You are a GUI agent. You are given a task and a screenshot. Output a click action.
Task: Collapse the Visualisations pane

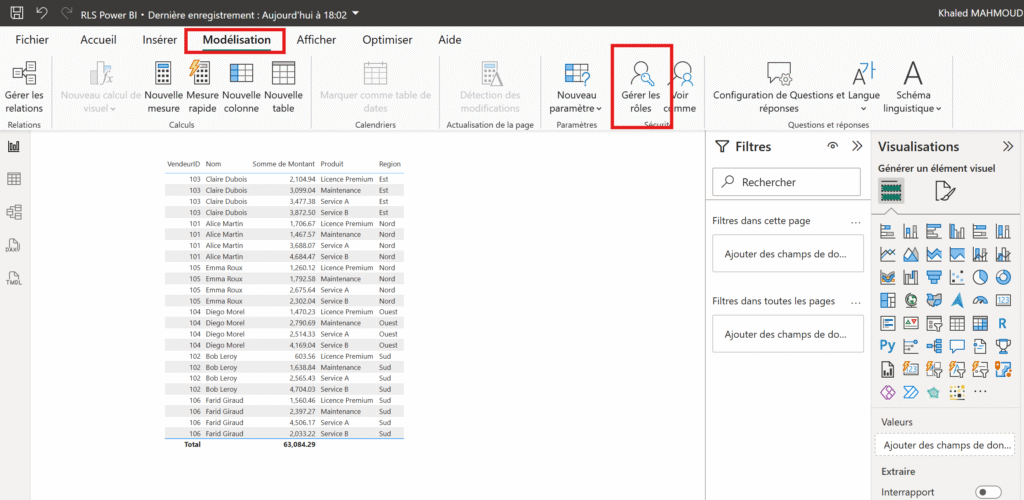tap(1008, 147)
